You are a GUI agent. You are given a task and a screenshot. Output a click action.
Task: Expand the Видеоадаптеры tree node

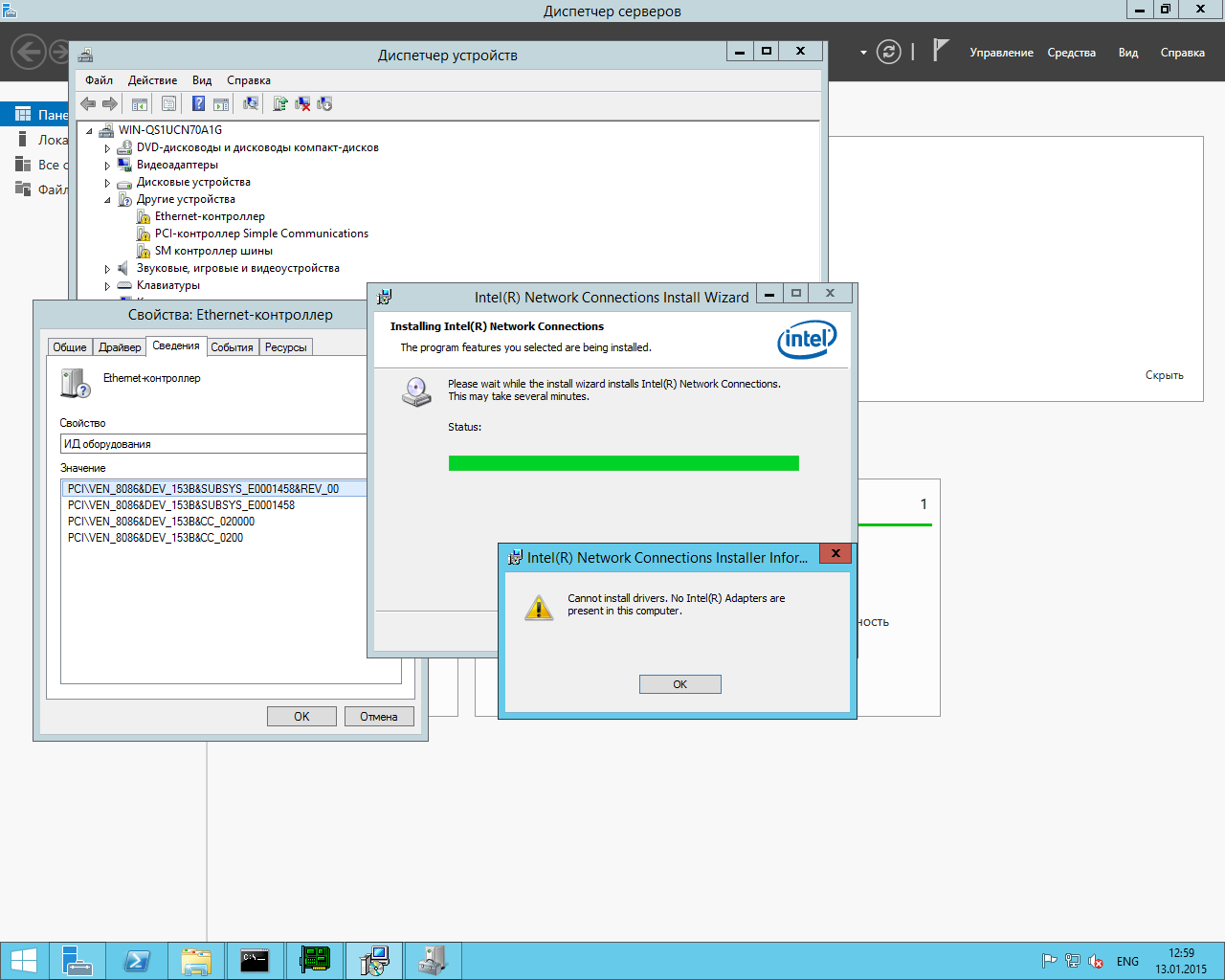[x=107, y=166]
